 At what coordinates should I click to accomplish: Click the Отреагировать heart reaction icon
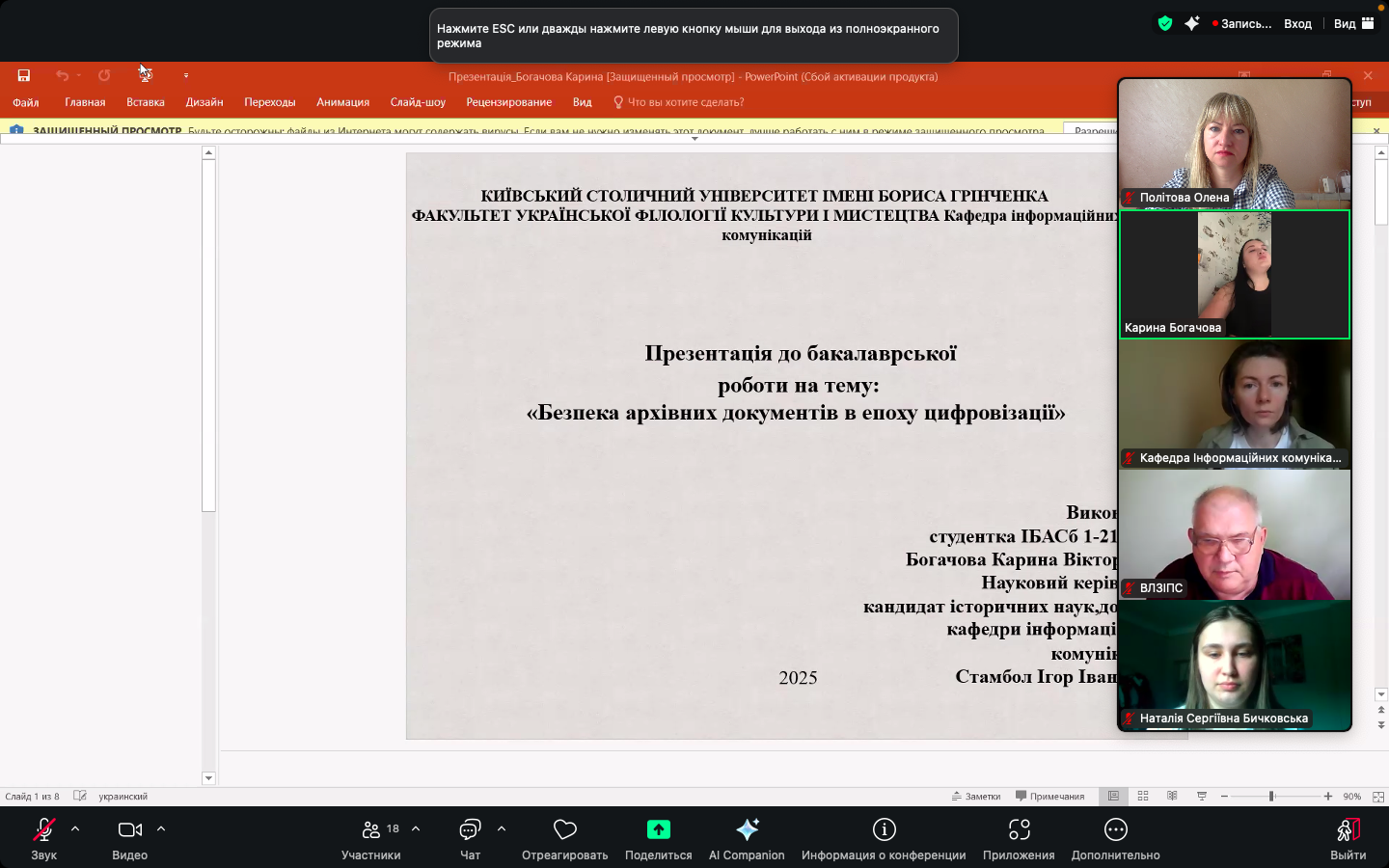(x=564, y=830)
